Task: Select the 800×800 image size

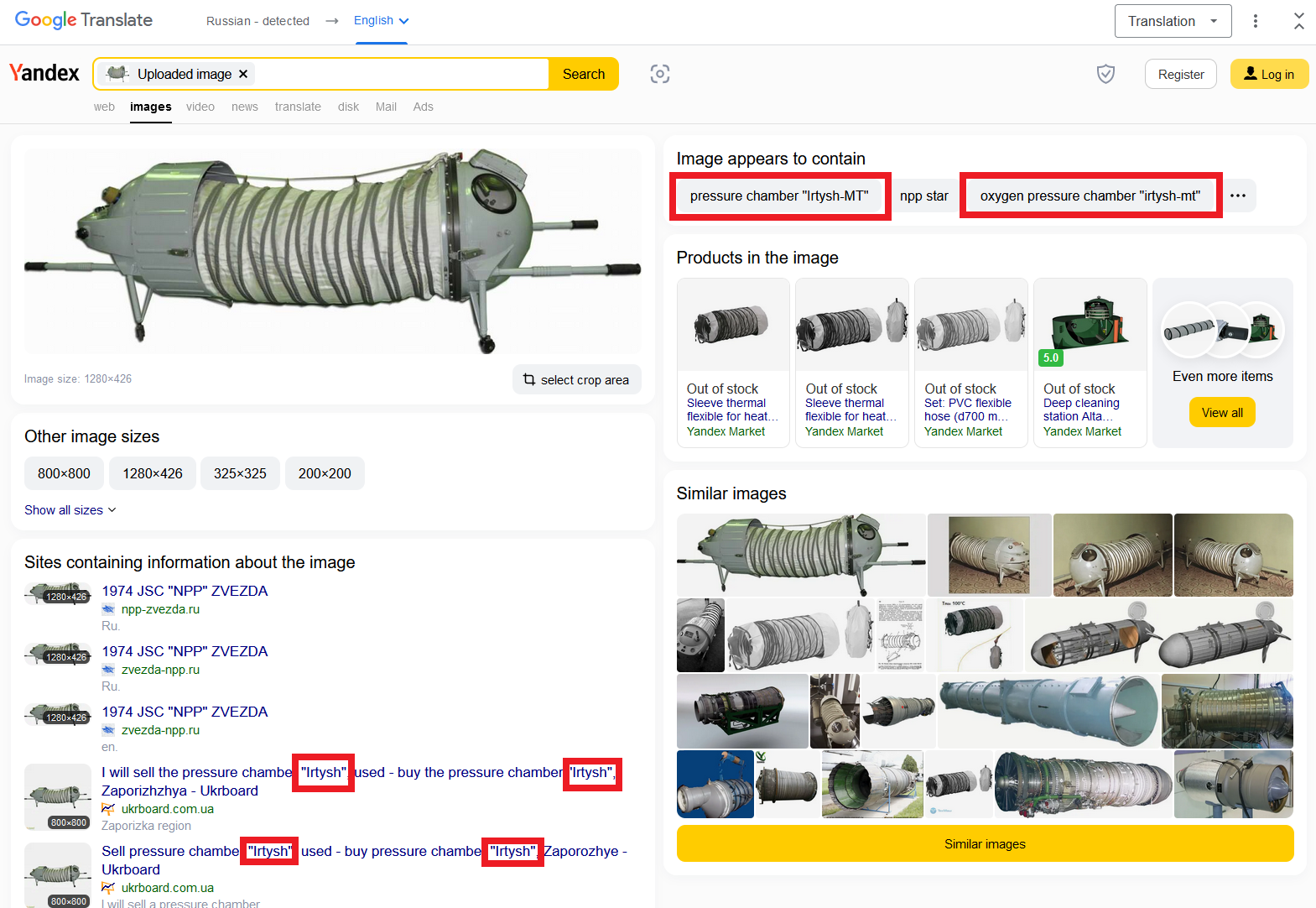Action: 64,473
